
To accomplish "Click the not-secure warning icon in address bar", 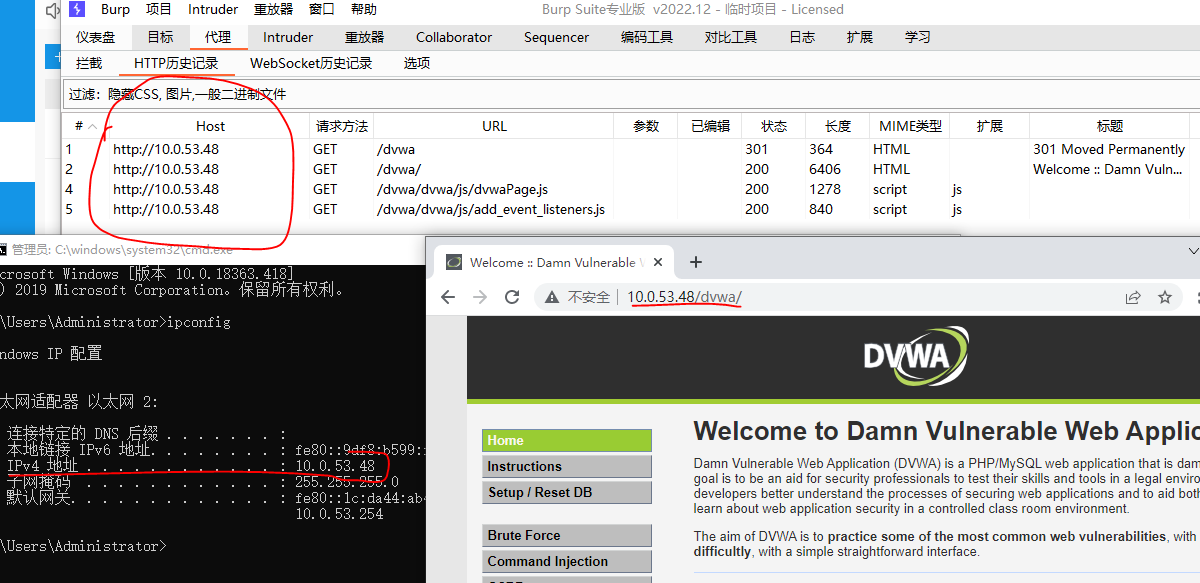I will [x=550, y=297].
